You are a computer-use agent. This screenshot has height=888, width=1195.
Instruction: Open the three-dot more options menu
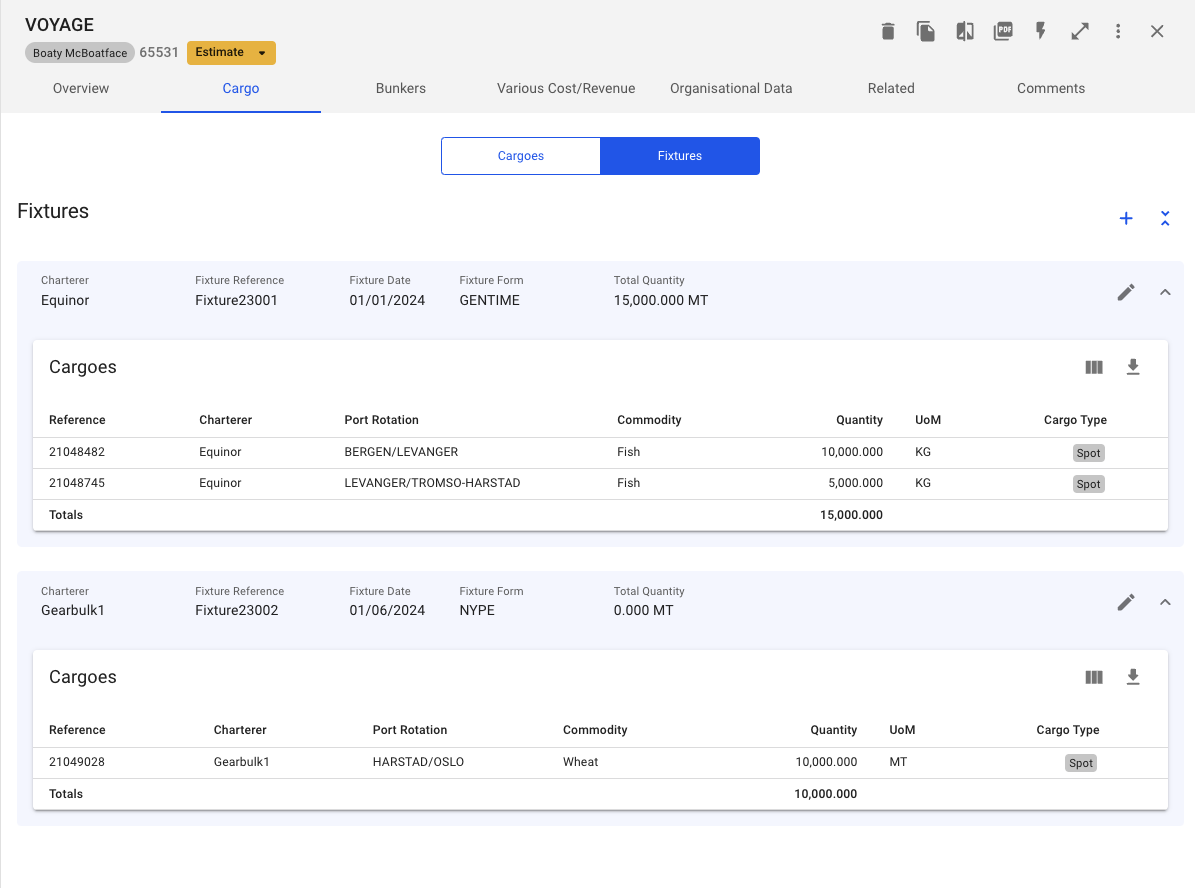point(1118,31)
